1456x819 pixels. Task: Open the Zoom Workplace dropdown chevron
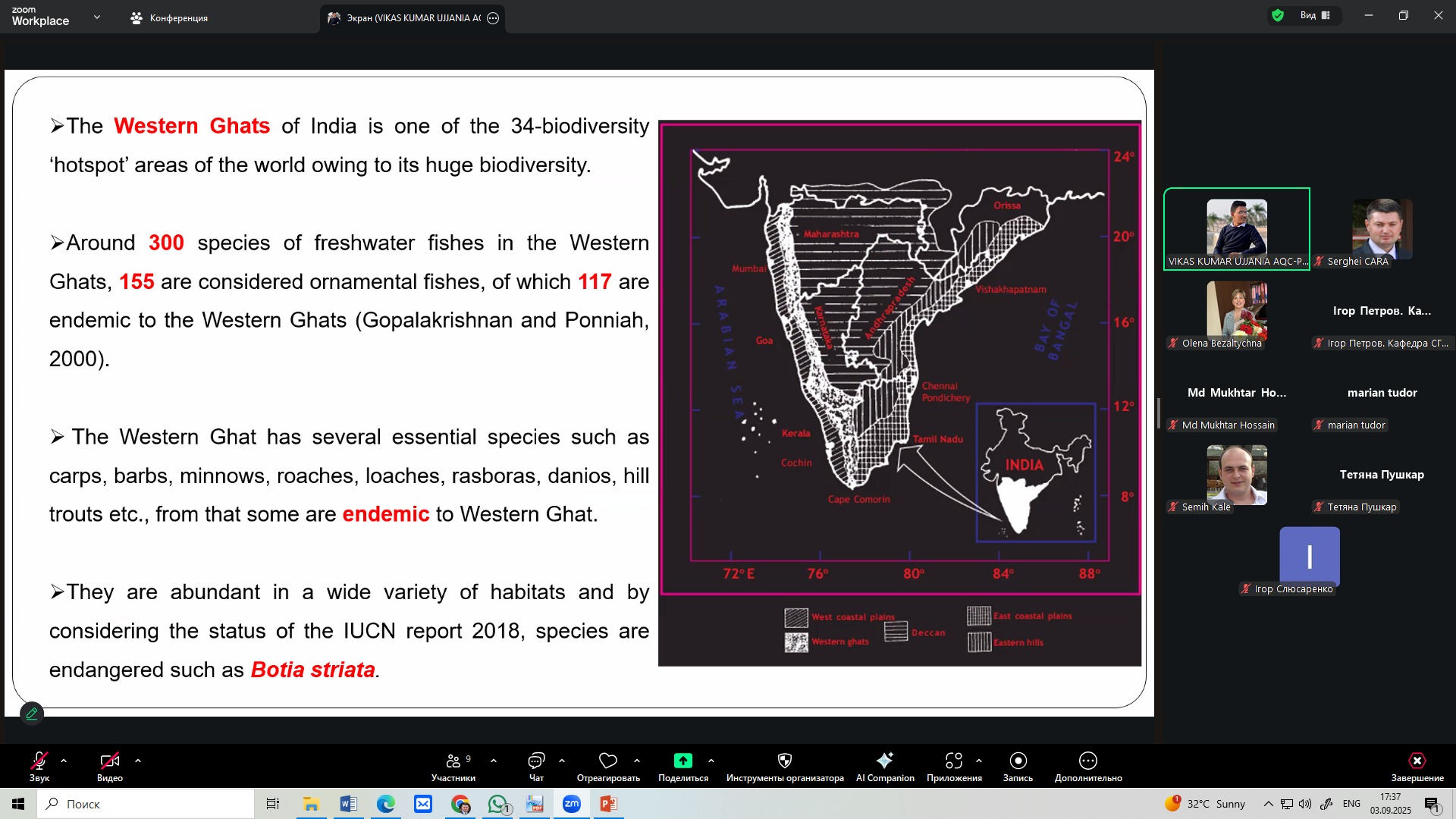click(x=96, y=17)
